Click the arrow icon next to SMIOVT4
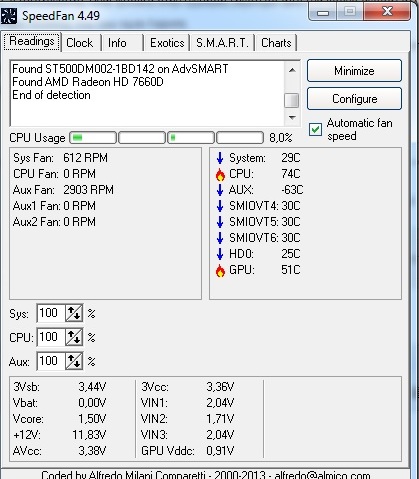 (220, 206)
